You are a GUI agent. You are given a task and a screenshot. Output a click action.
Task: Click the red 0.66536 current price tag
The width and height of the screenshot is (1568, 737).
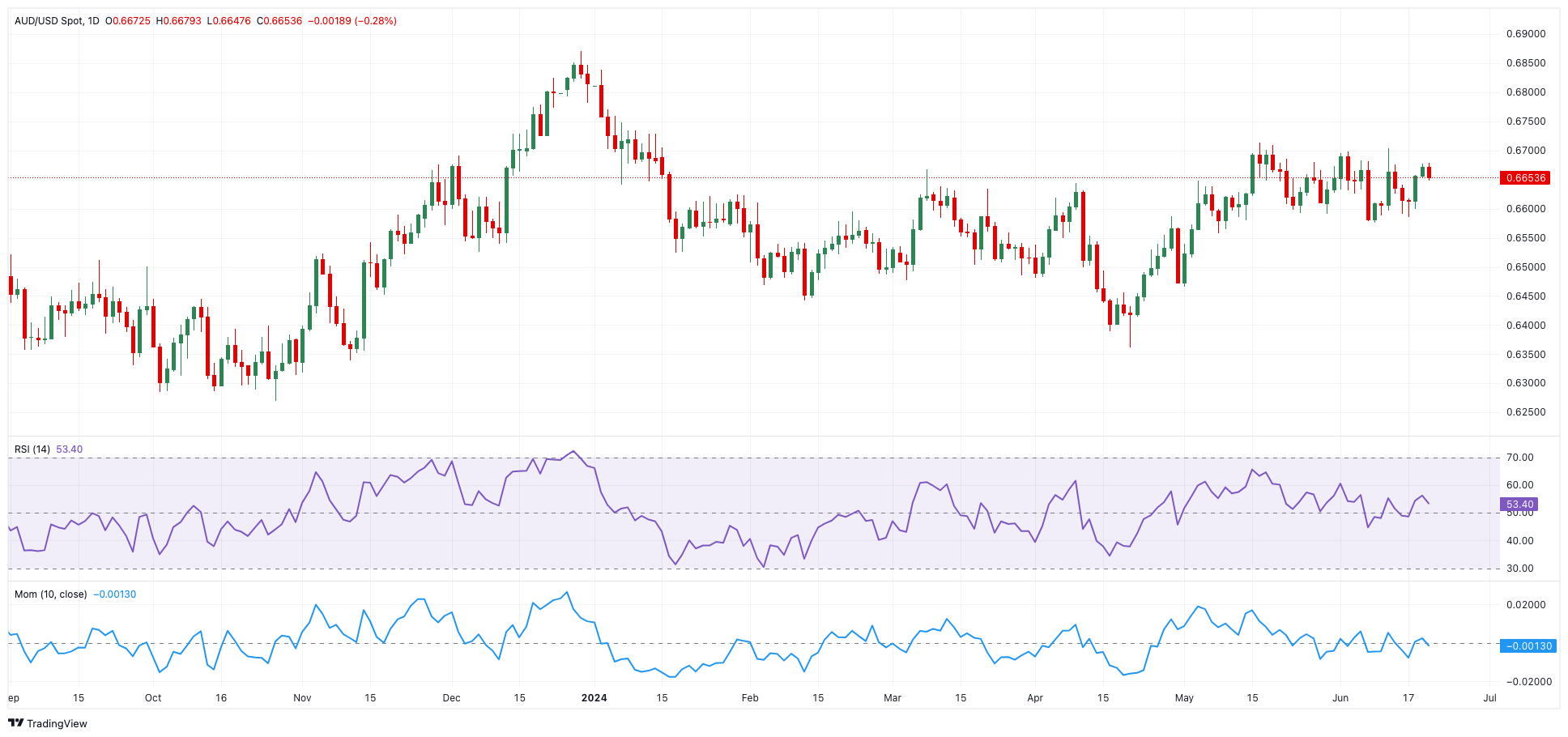point(1524,178)
